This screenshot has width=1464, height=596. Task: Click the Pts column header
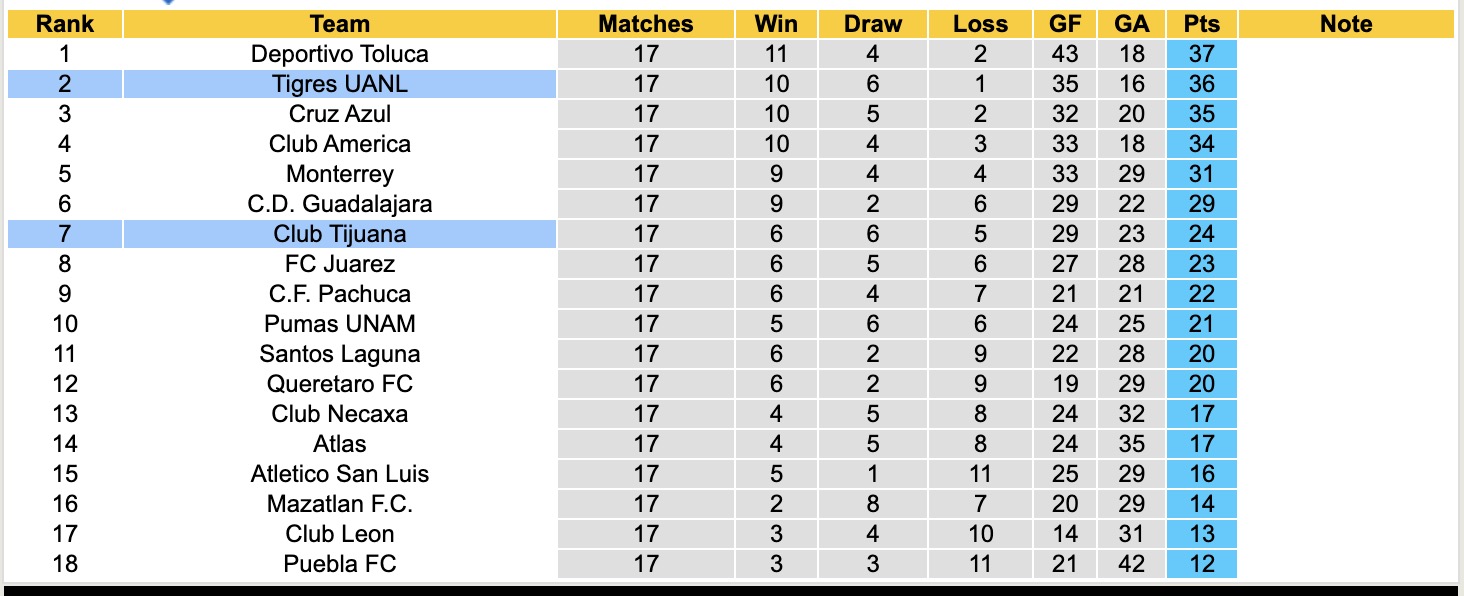click(x=1201, y=24)
